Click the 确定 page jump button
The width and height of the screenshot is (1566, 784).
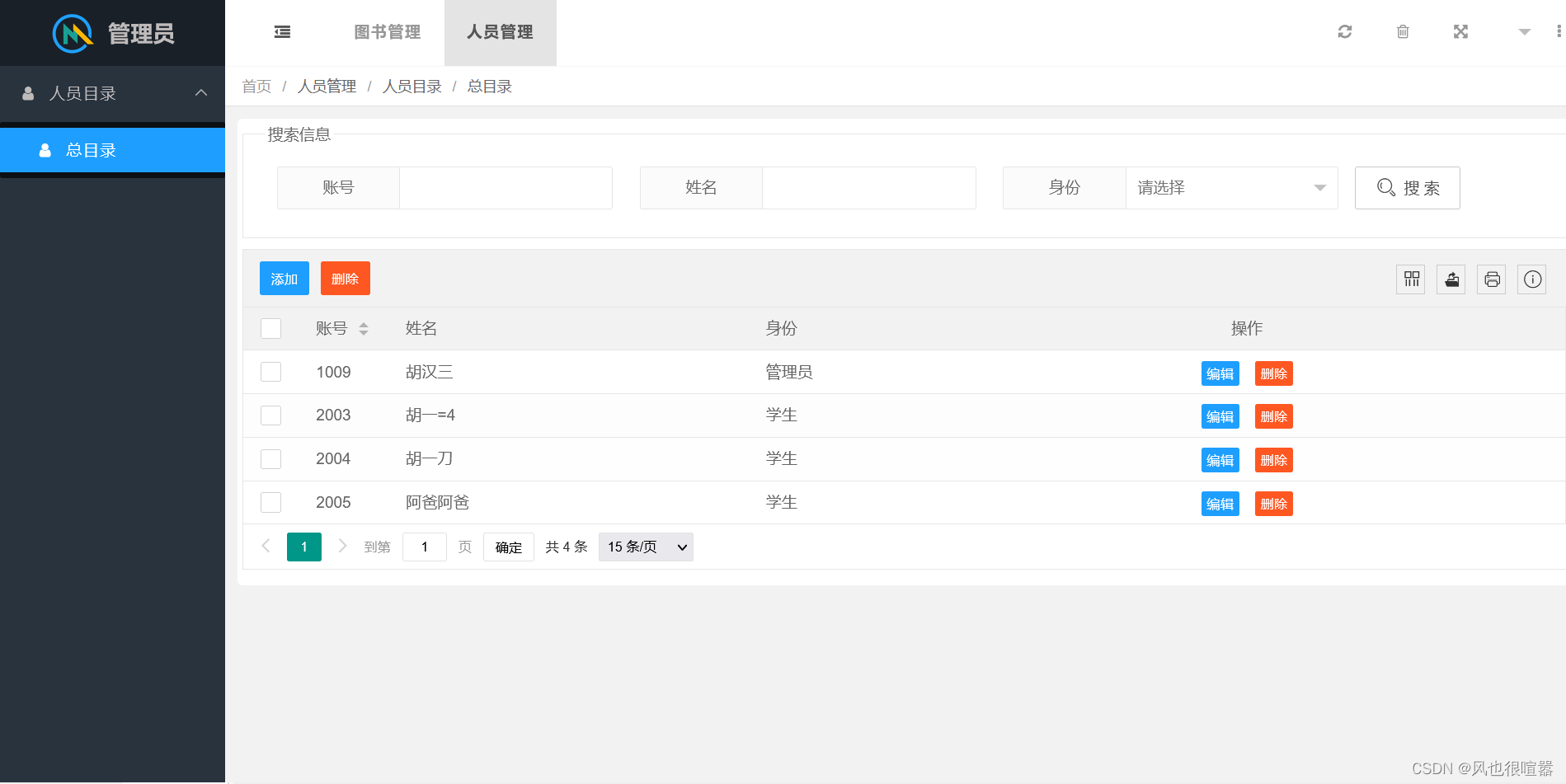pyautogui.click(x=509, y=547)
